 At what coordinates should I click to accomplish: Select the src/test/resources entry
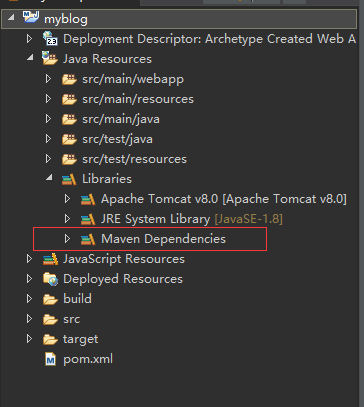click(x=134, y=159)
